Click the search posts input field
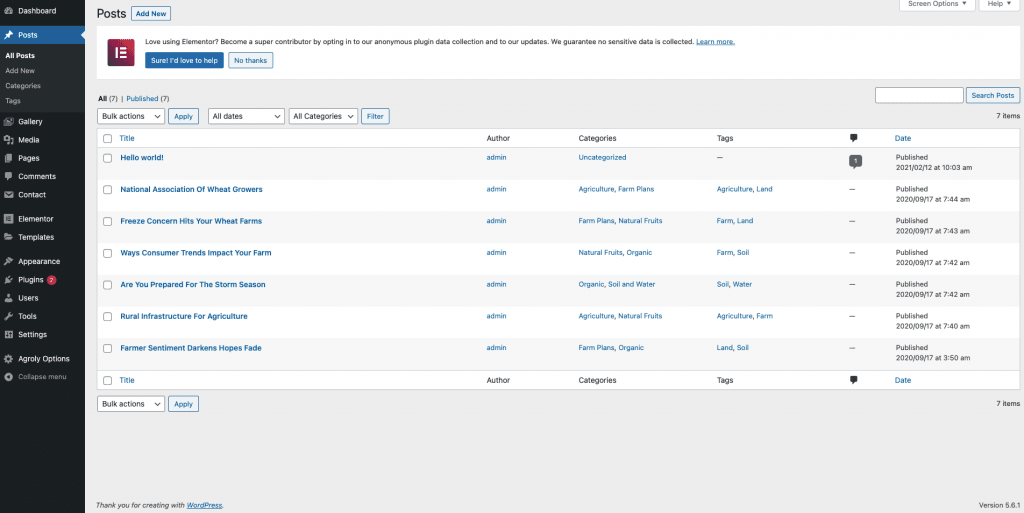Image resolution: width=1024 pixels, height=513 pixels. 919,95
